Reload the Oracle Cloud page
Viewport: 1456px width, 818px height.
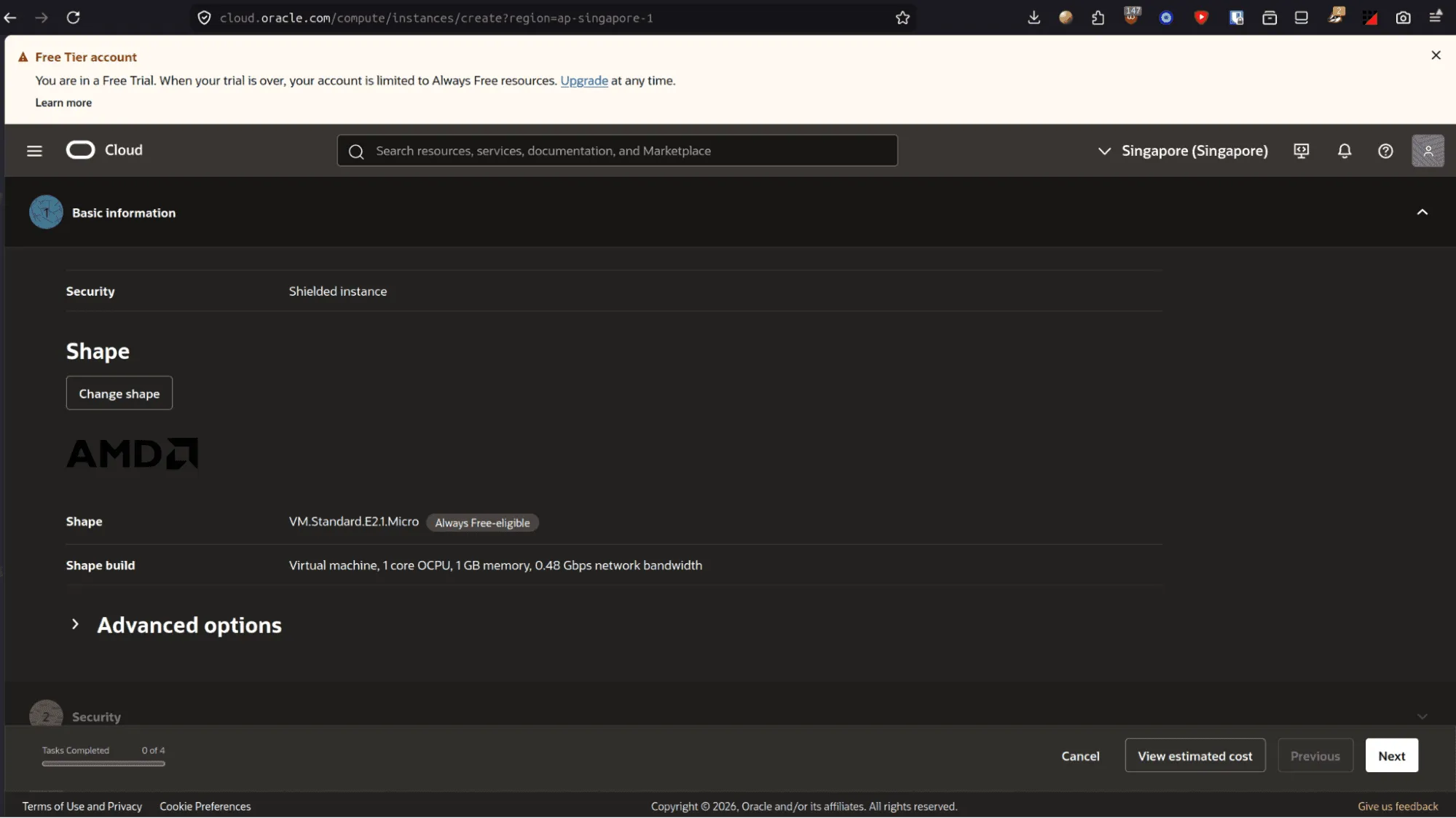[74, 17]
